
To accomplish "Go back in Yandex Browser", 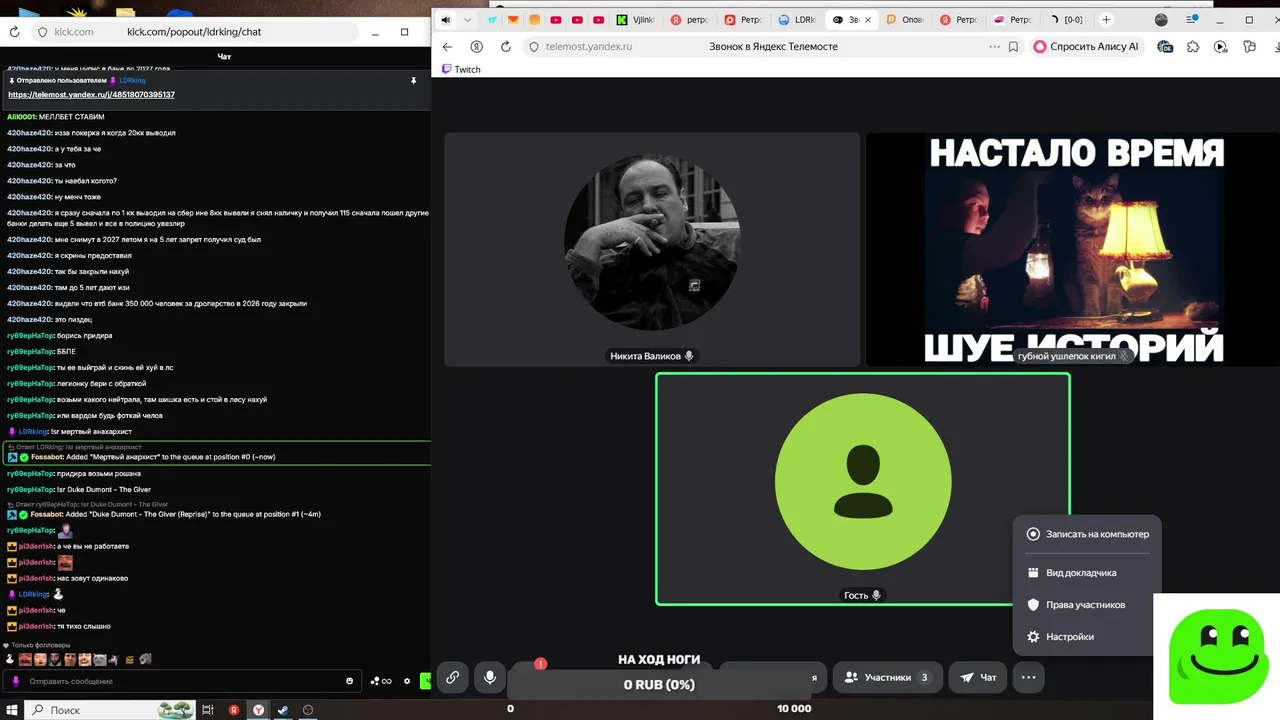I will [x=447, y=46].
